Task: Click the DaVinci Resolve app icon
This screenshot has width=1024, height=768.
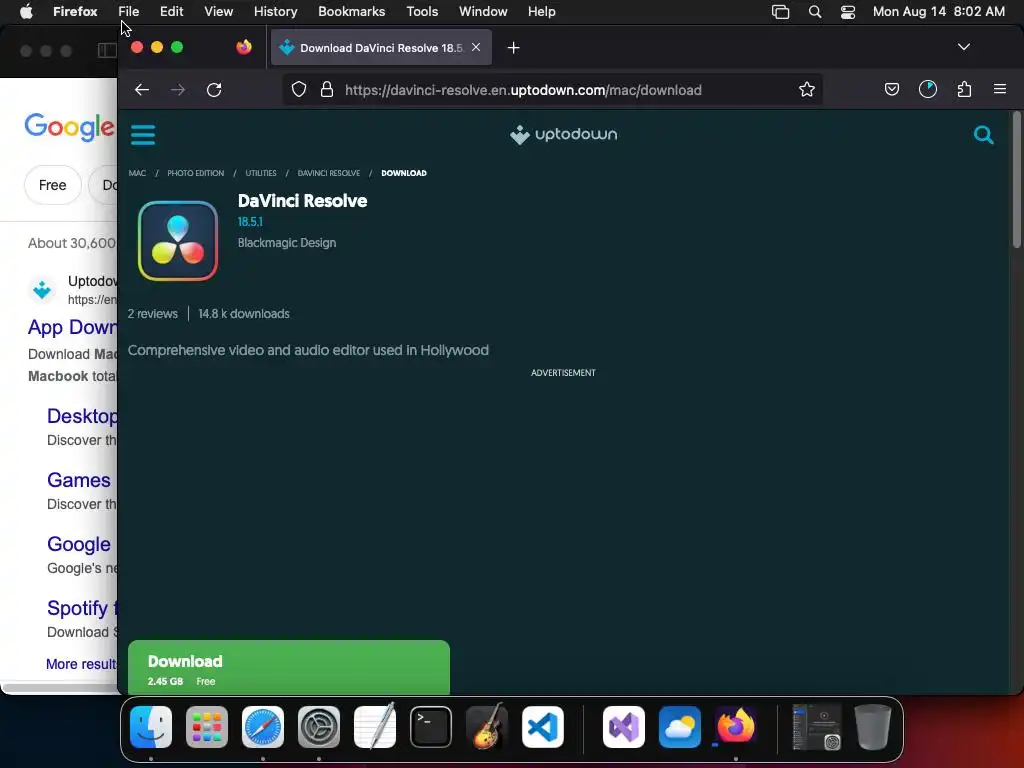Action: click(178, 241)
